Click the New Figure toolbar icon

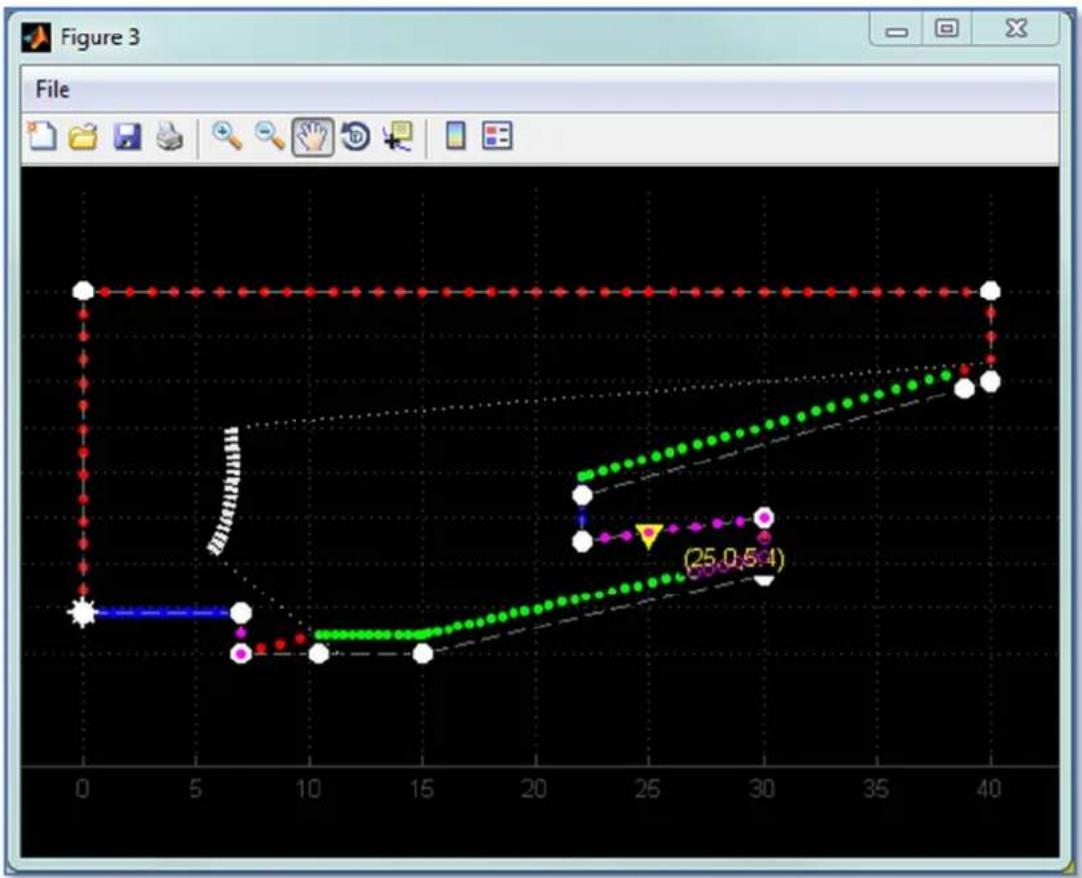click(x=41, y=135)
